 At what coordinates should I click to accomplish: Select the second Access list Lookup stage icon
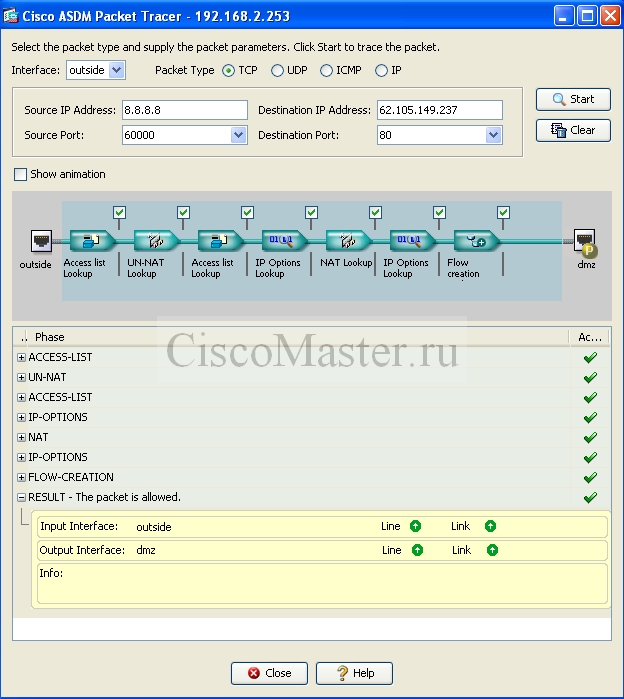pos(220,241)
